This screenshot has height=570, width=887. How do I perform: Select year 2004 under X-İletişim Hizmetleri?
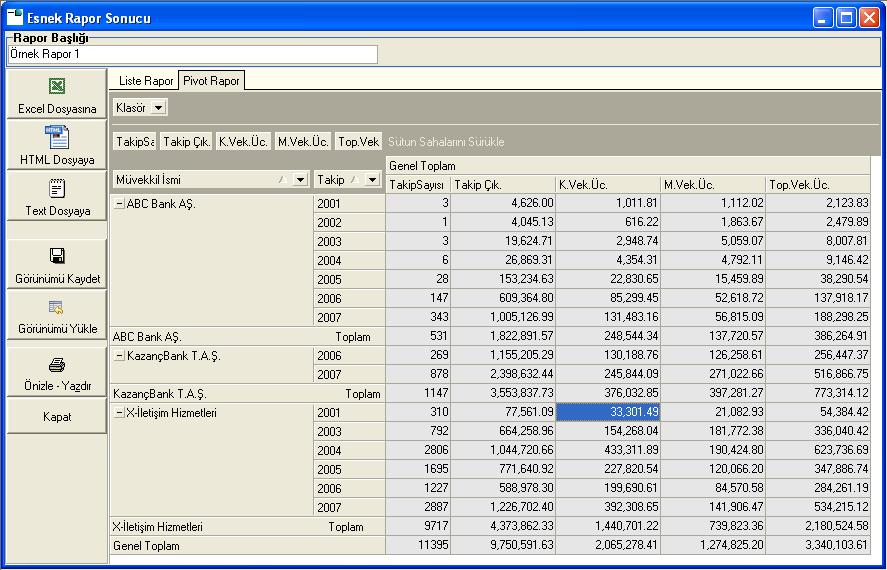[349, 450]
